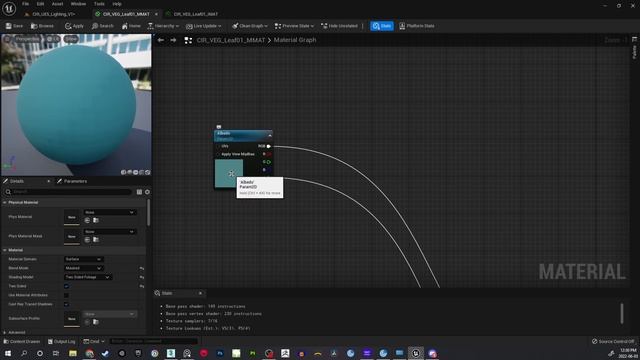The height and width of the screenshot is (360, 640).
Task: Select the first preview shape icon
Action: click(123, 172)
